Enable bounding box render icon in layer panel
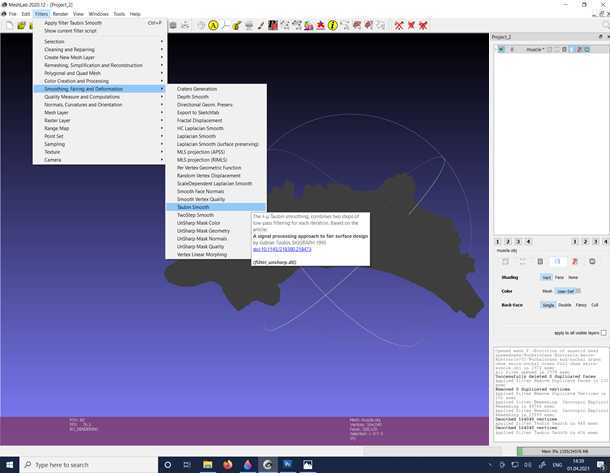Screen dimensions: 610x473 [x=505, y=261]
